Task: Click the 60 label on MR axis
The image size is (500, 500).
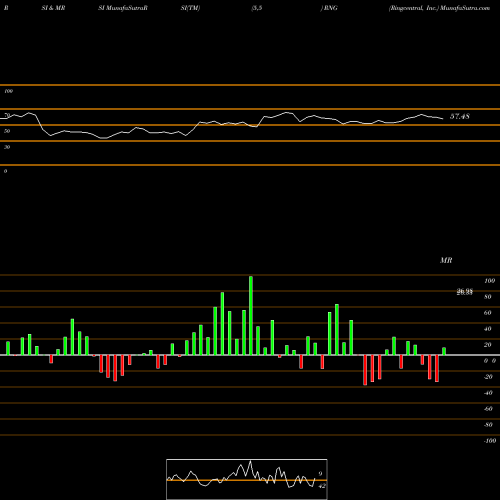Action: tap(487, 313)
